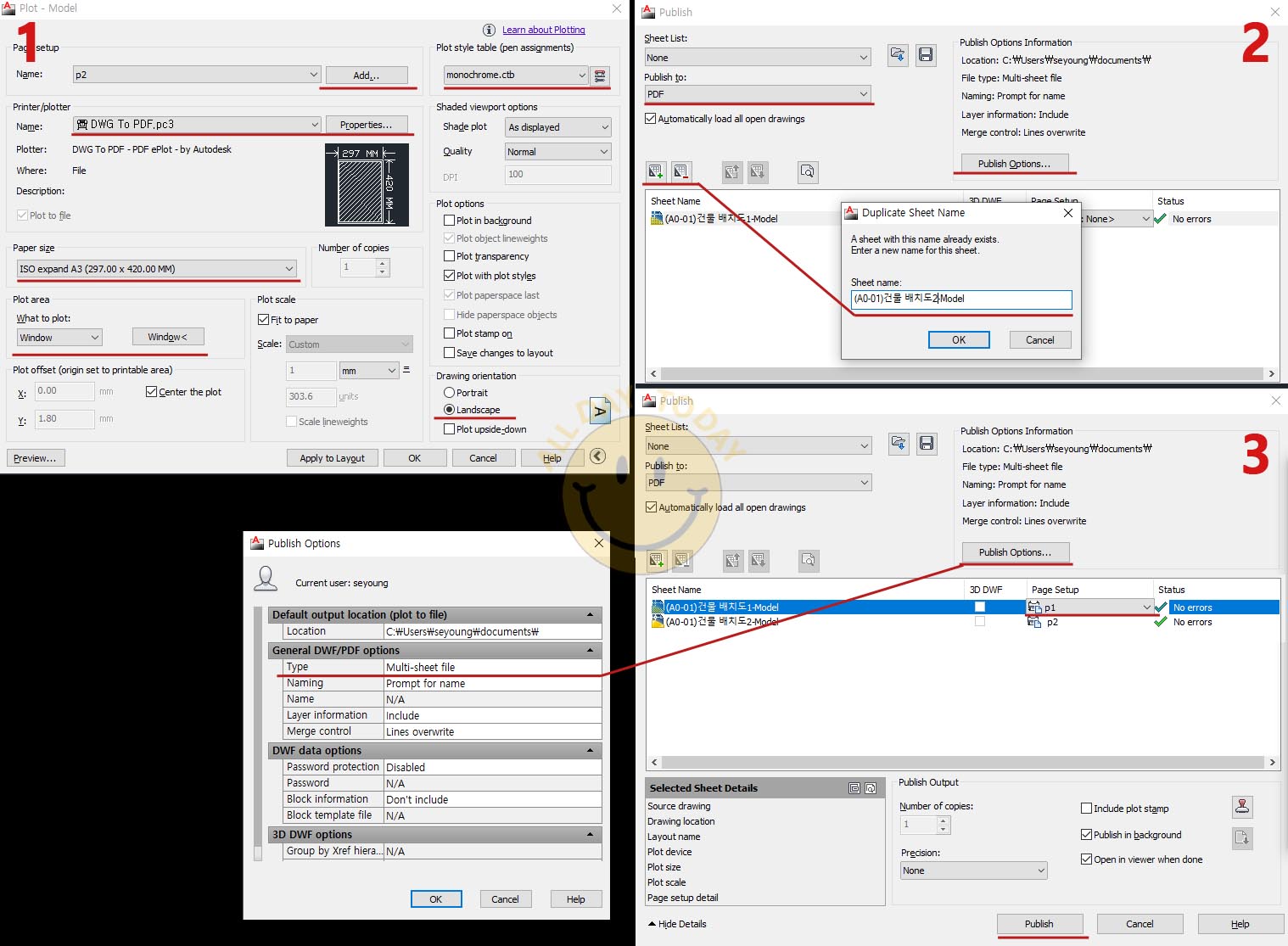Open Shade plot dropdown As displayed

click(x=558, y=127)
